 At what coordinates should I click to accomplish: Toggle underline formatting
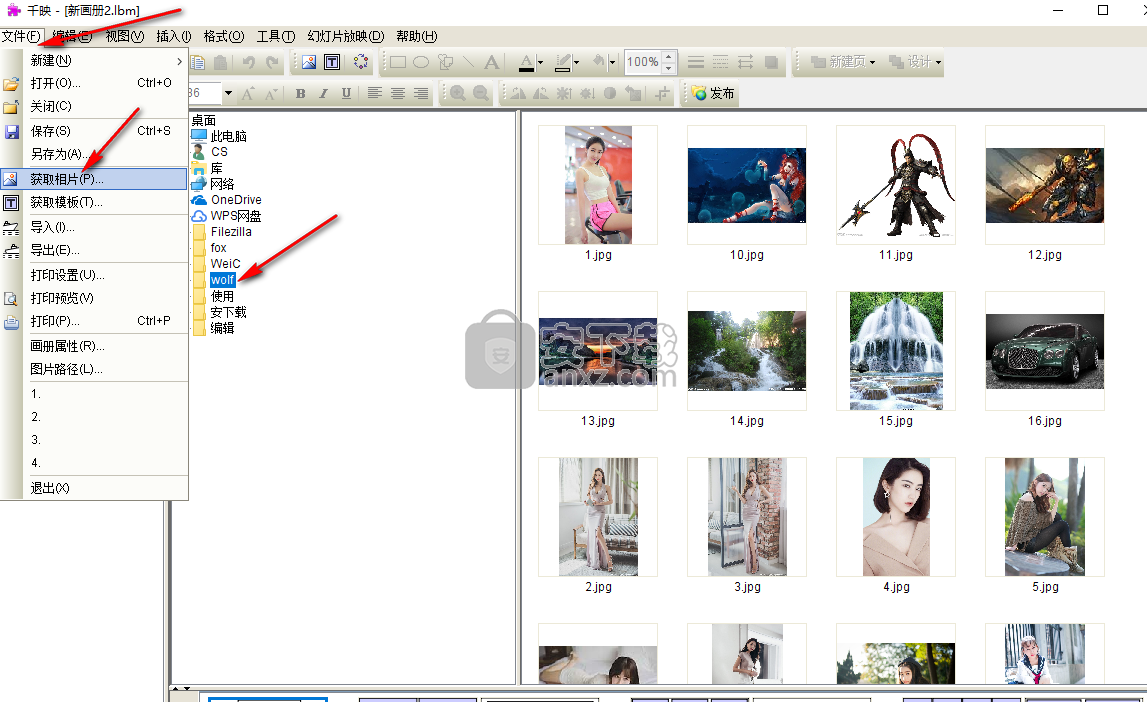tap(347, 94)
